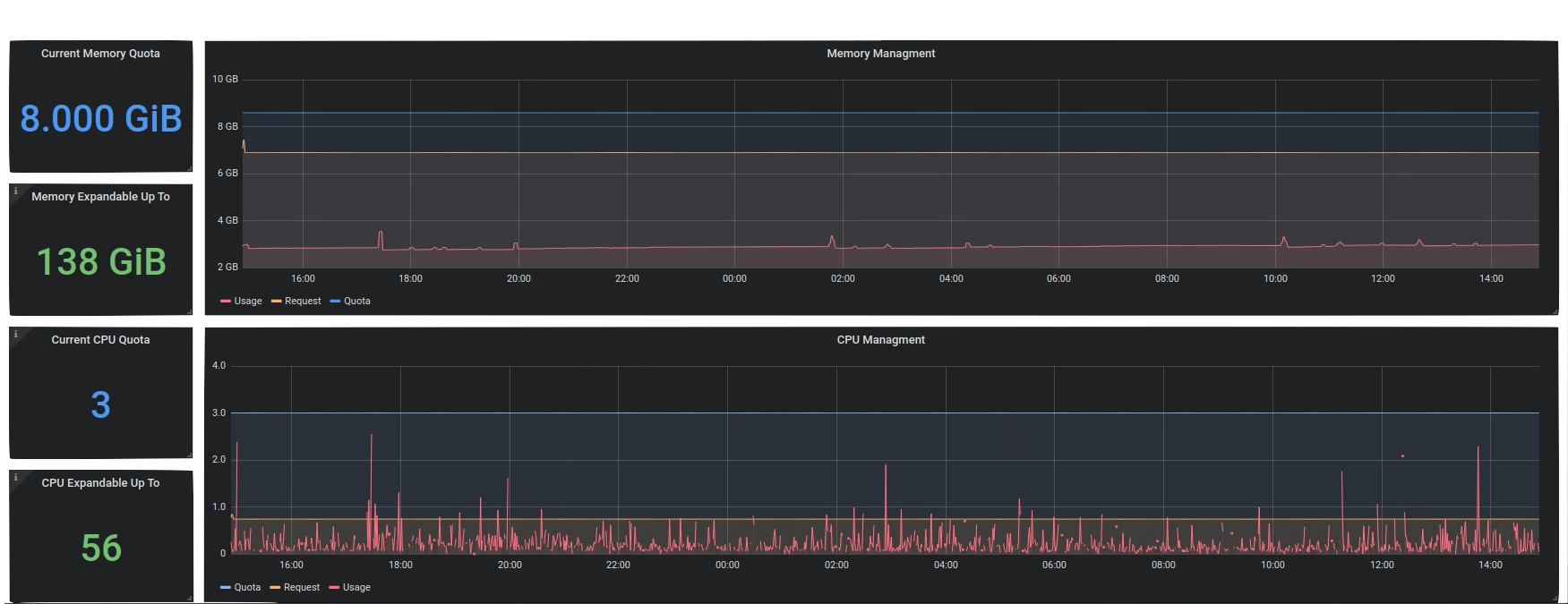Viewport: 1568px width, 604px height.
Task: Open the CPU Managment panel title menu
Action: pyautogui.click(x=880, y=340)
